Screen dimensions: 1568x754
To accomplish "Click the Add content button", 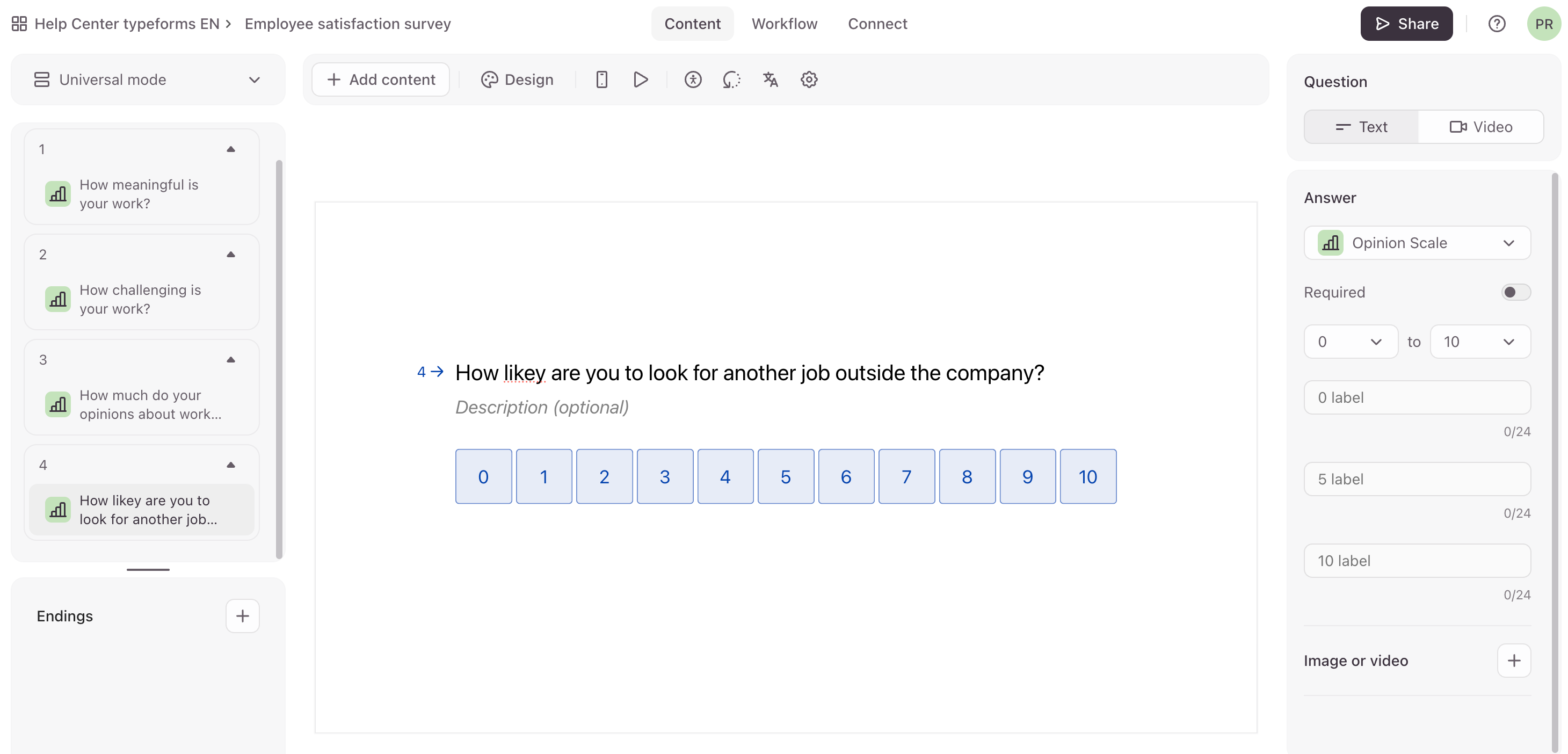I will coord(381,79).
